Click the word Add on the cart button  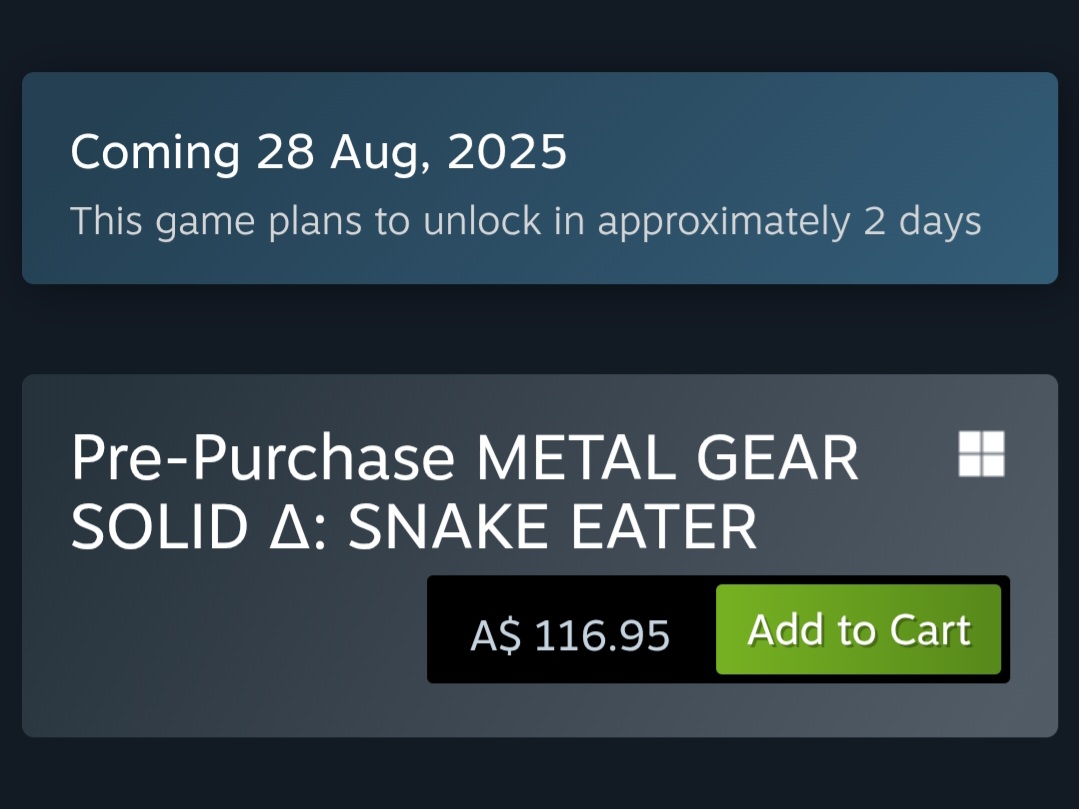click(786, 630)
